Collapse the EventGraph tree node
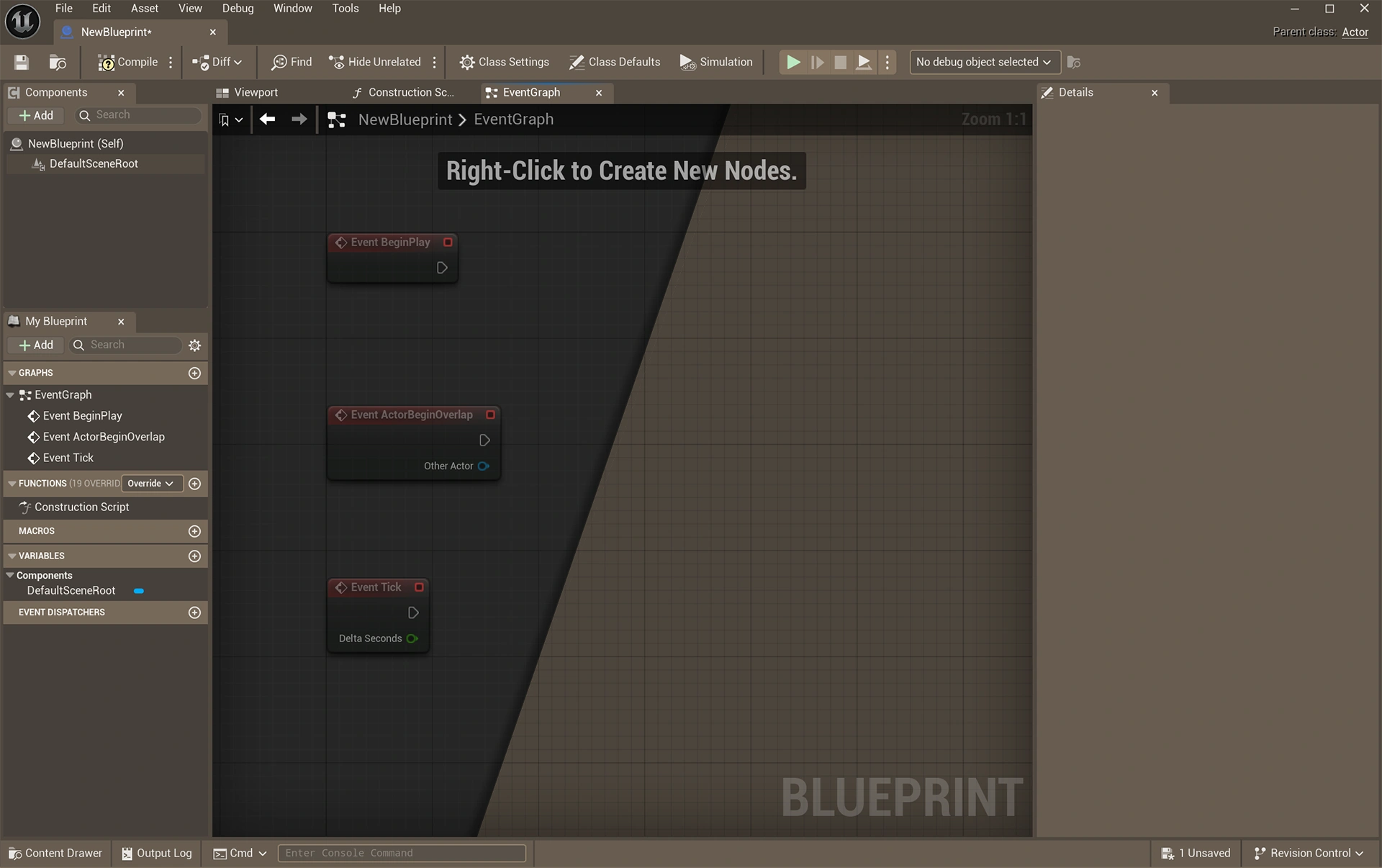Image resolution: width=1382 pixels, height=868 pixels. (10, 395)
